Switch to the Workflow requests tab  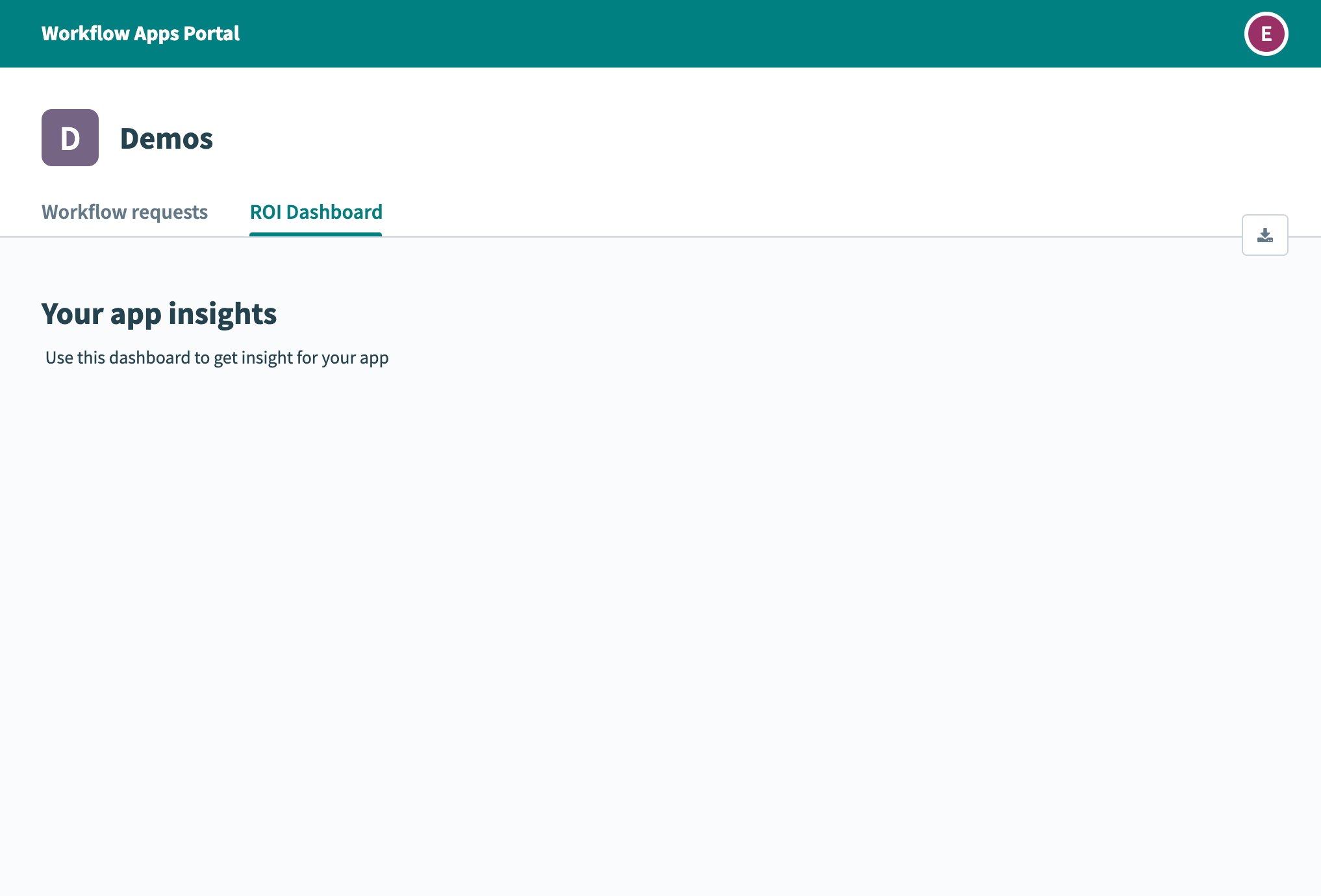(x=124, y=212)
